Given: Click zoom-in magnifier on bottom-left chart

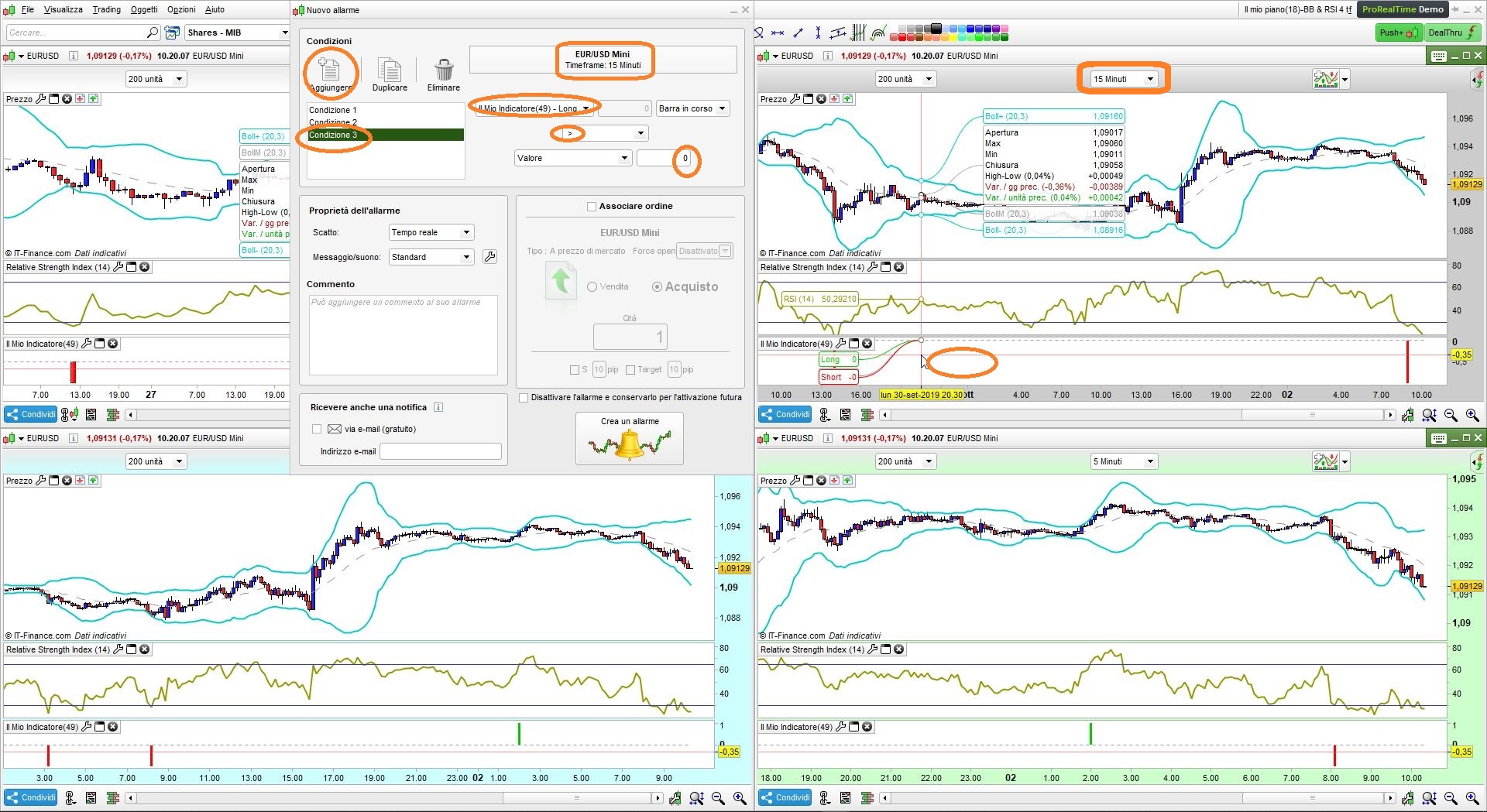Looking at the screenshot, I should (x=740, y=798).
